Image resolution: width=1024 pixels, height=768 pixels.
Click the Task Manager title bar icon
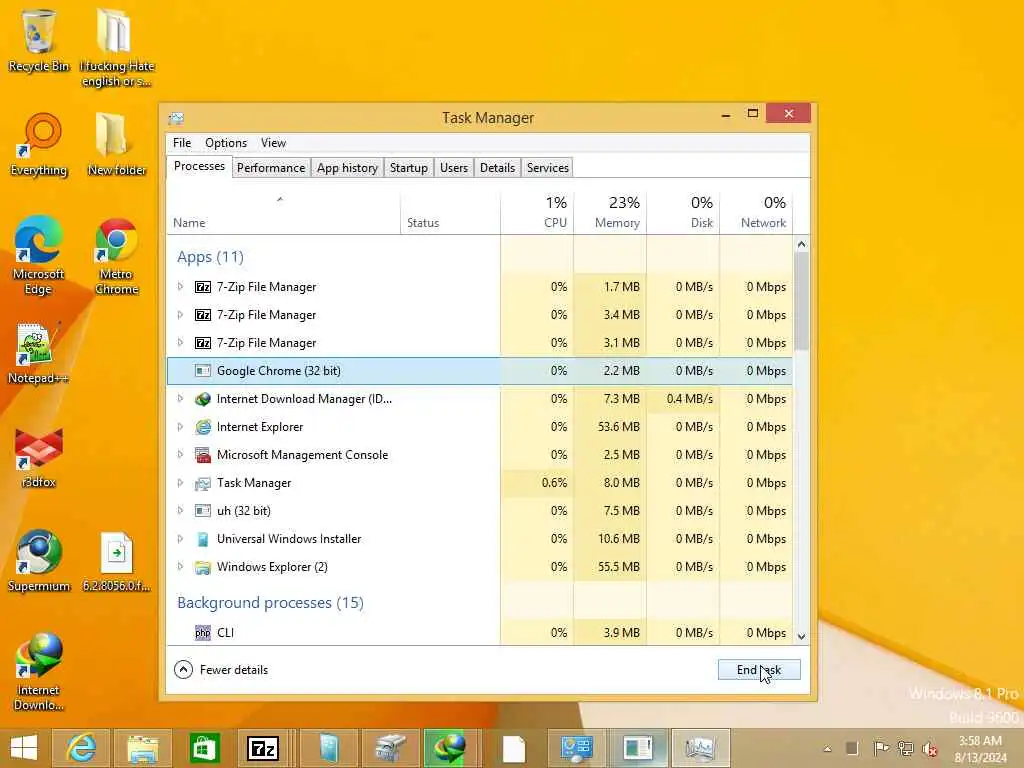176,118
